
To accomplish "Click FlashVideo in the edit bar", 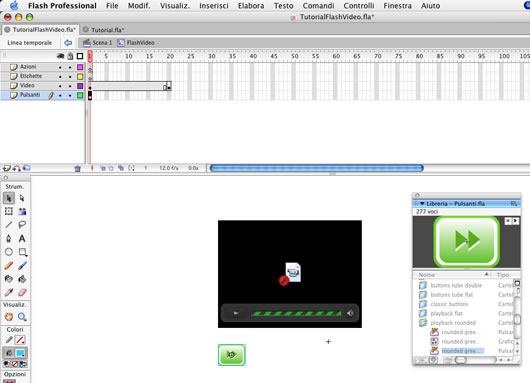I will click(x=136, y=43).
